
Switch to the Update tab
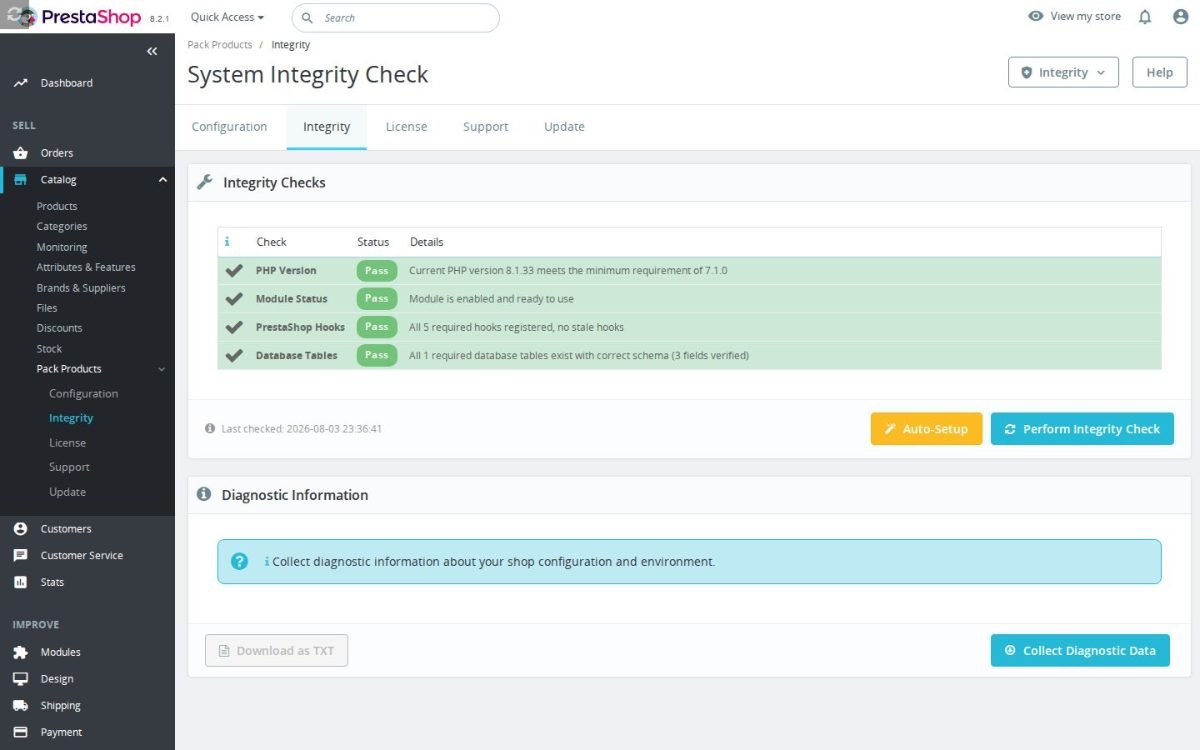click(564, 127)
